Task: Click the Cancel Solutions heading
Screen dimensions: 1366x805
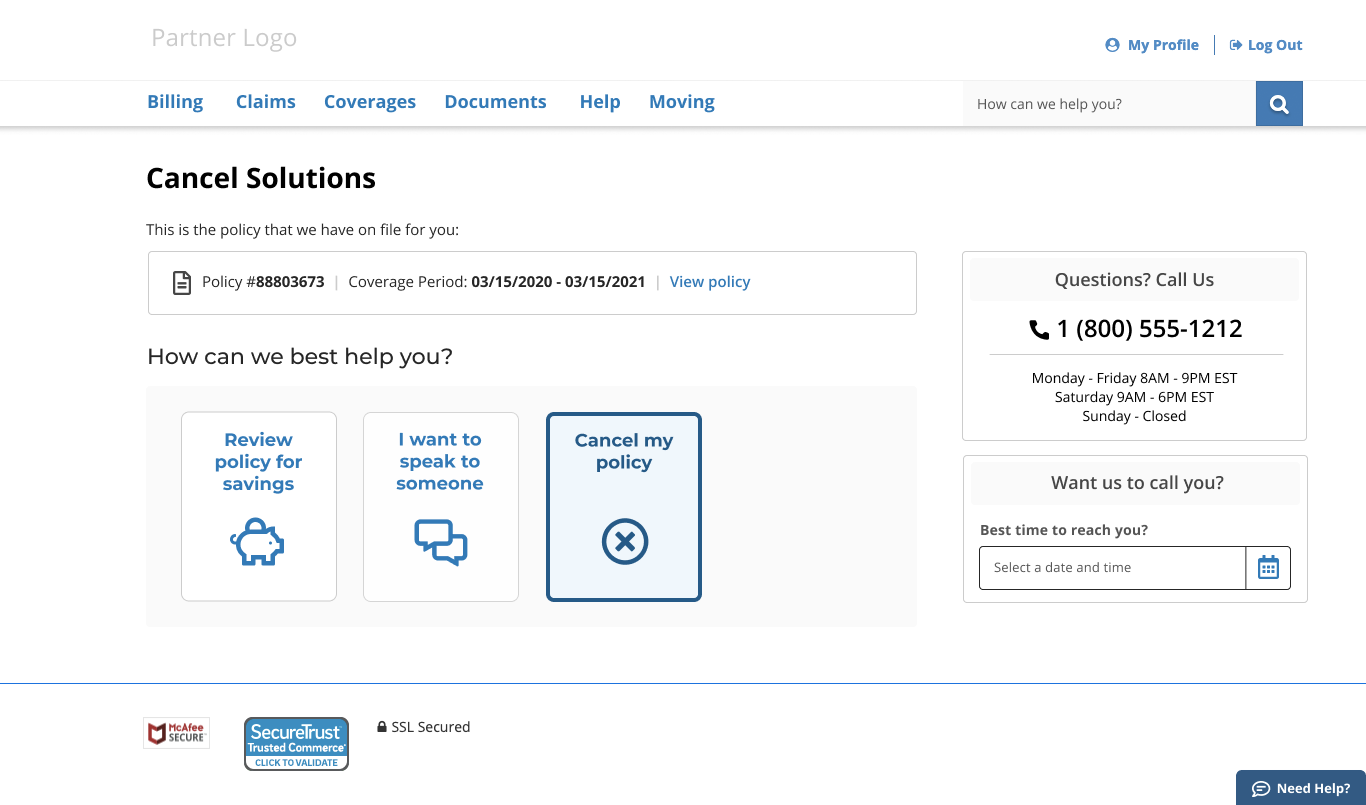Action: click(261, 178)
